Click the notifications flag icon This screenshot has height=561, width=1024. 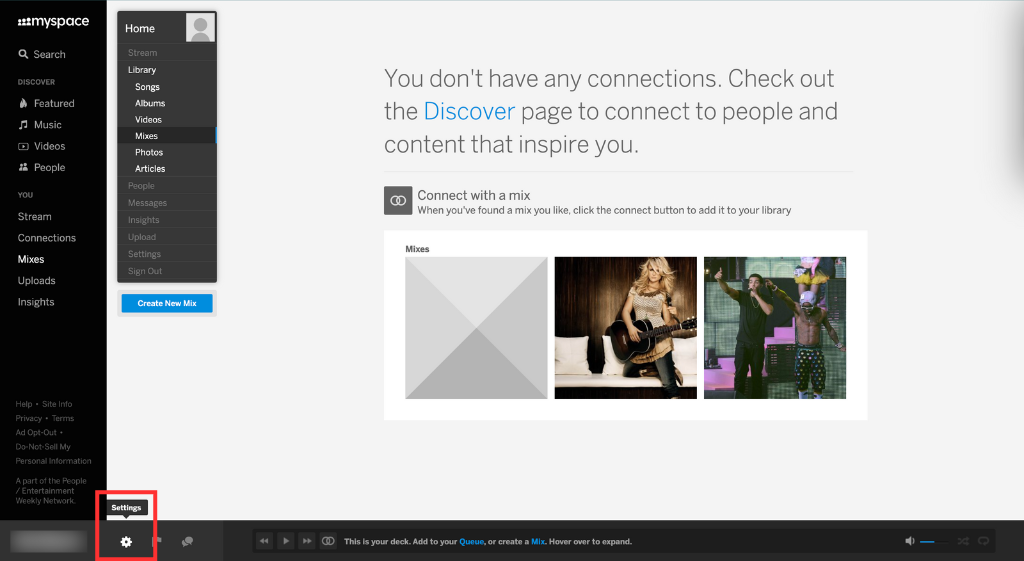click(x=157, y=541)
